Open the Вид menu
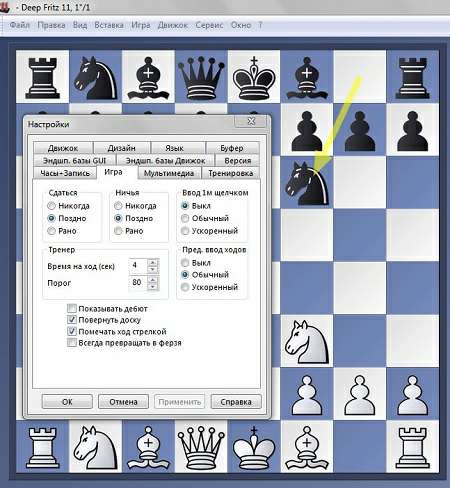450x488 pixels. (x=80, y=25)
